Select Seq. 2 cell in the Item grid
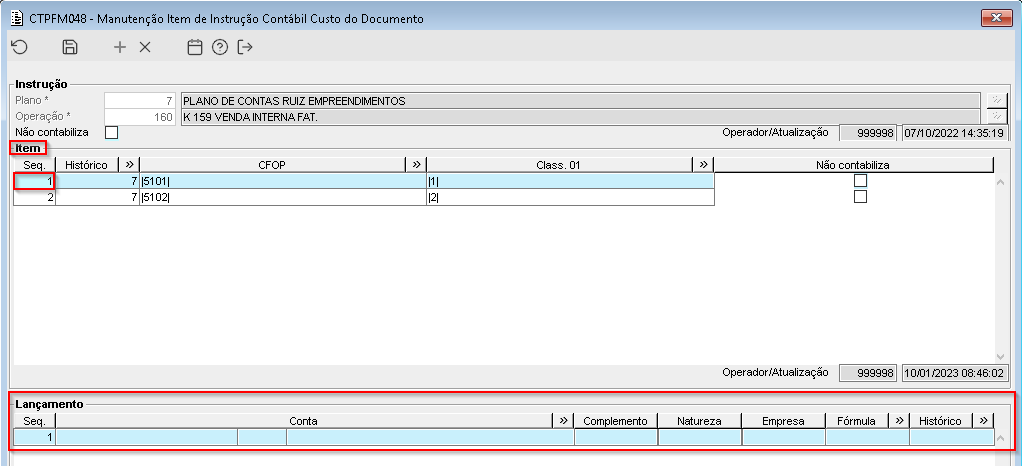Viewport: 1022px width, 466px height. coord(35,197)
